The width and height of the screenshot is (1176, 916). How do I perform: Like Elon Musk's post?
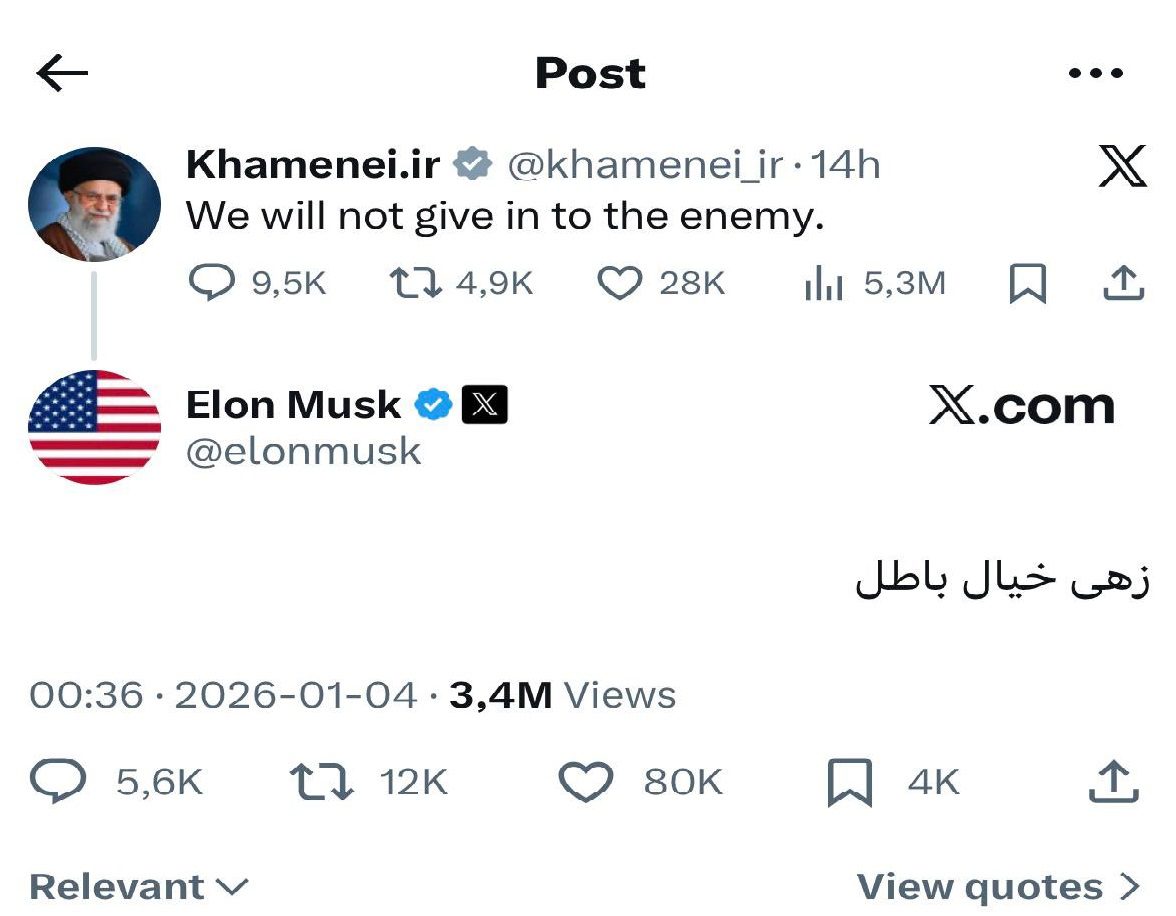pyautogui.click(x=584, y=782)
